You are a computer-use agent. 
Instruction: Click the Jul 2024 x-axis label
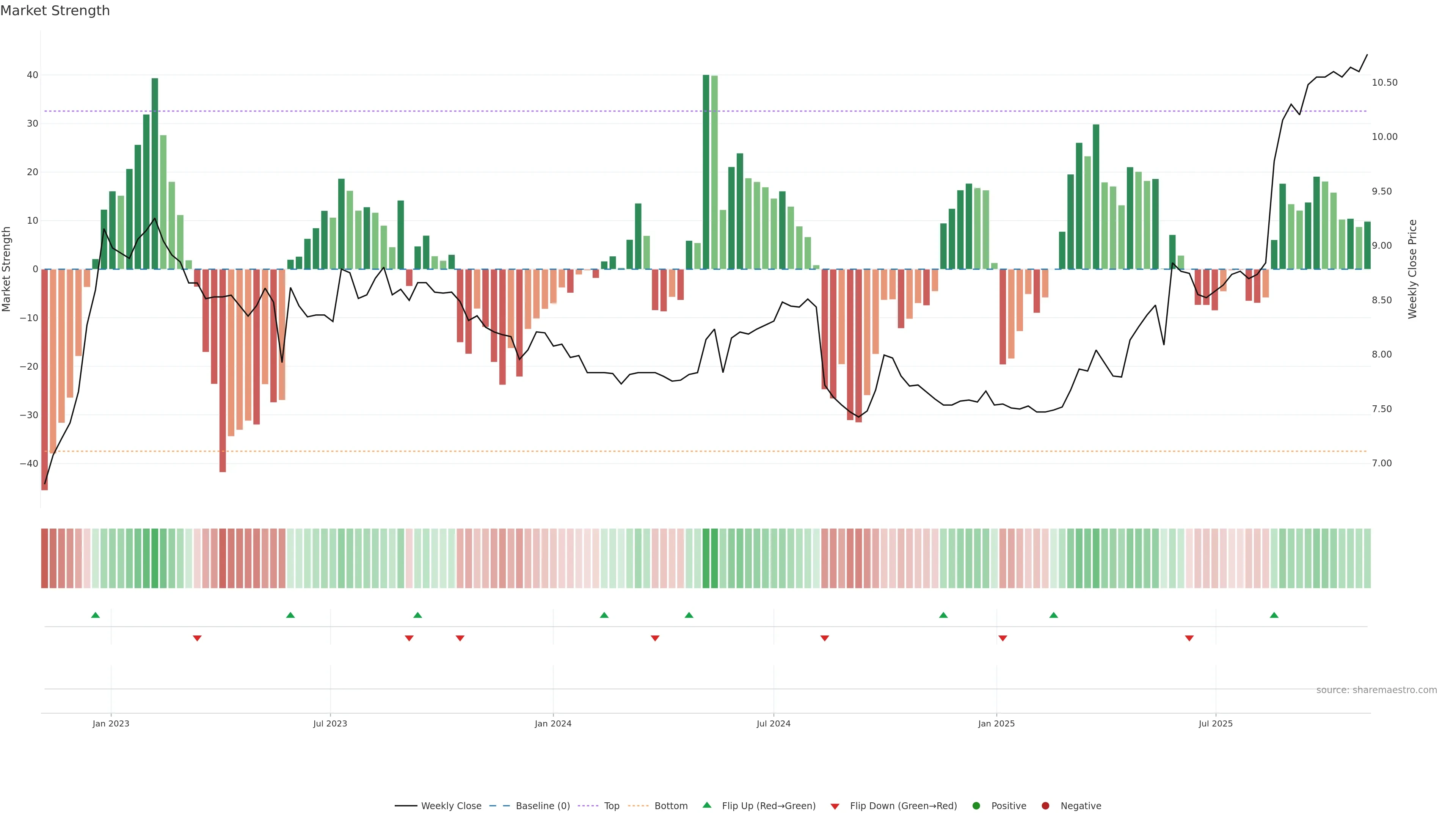pos(773,723)
